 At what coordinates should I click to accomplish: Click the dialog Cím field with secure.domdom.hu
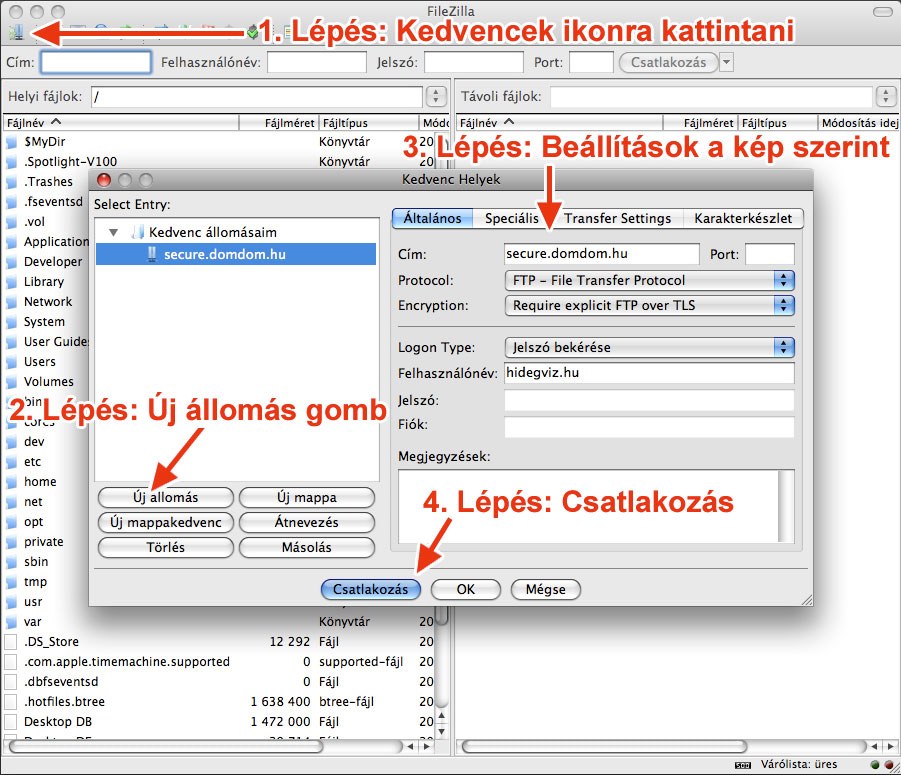click(x=602, y=254)
